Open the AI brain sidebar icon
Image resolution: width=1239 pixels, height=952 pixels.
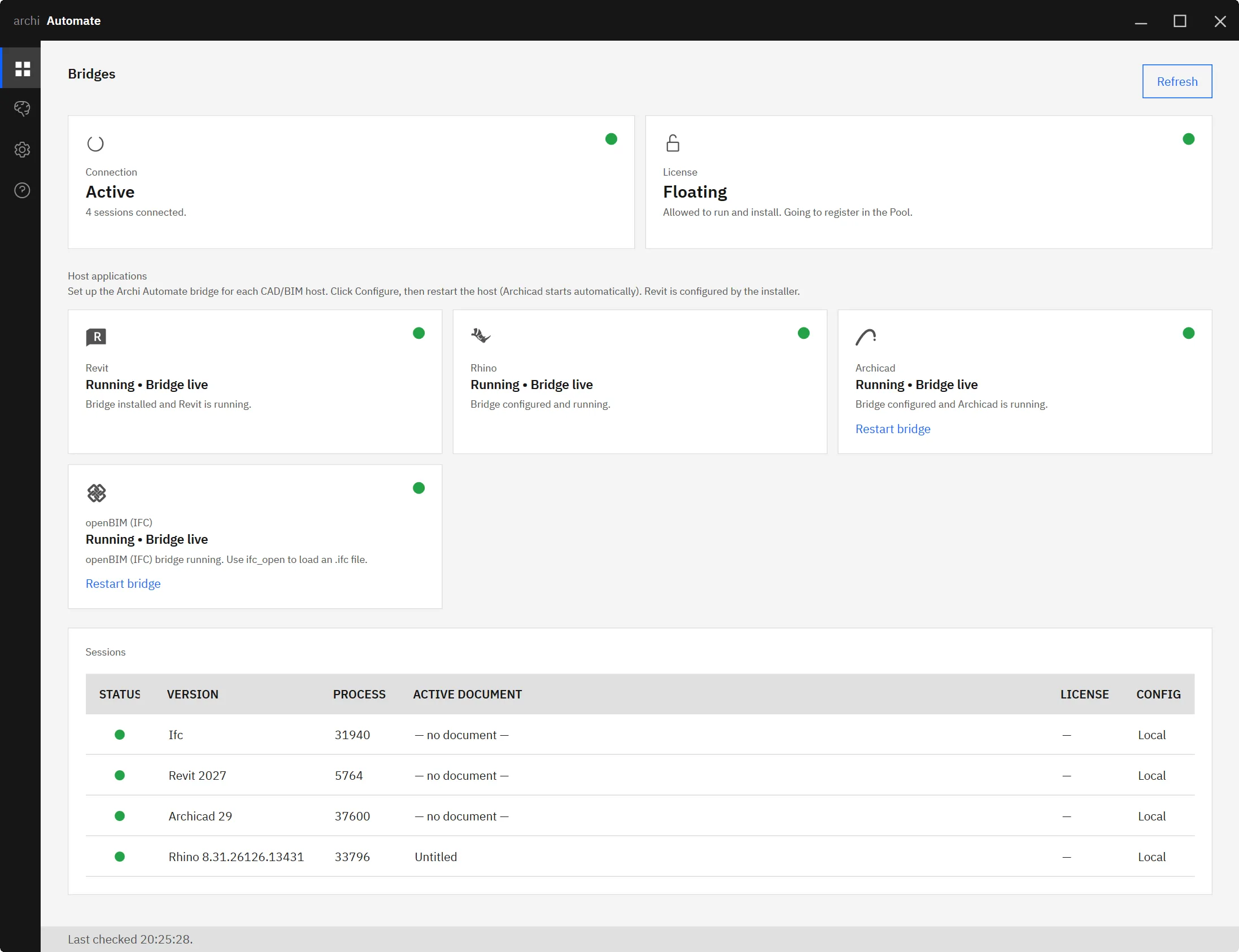pyautogui.click(x=22, y=109)
